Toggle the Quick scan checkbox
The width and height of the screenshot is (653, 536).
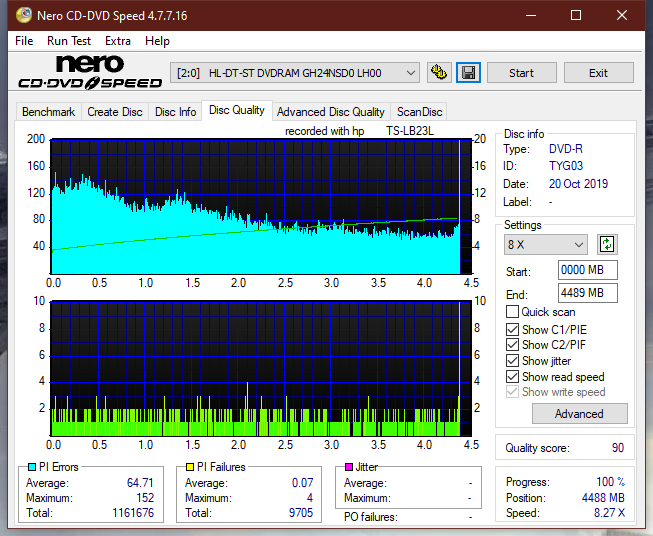point(512,312)
